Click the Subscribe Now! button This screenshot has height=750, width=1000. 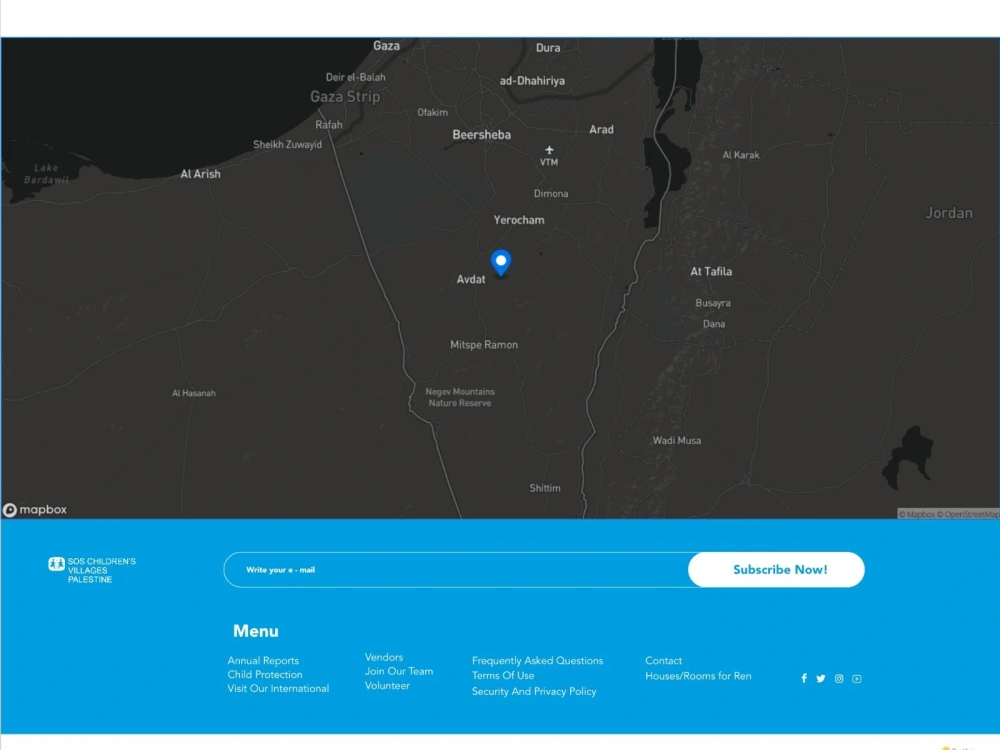776,570
